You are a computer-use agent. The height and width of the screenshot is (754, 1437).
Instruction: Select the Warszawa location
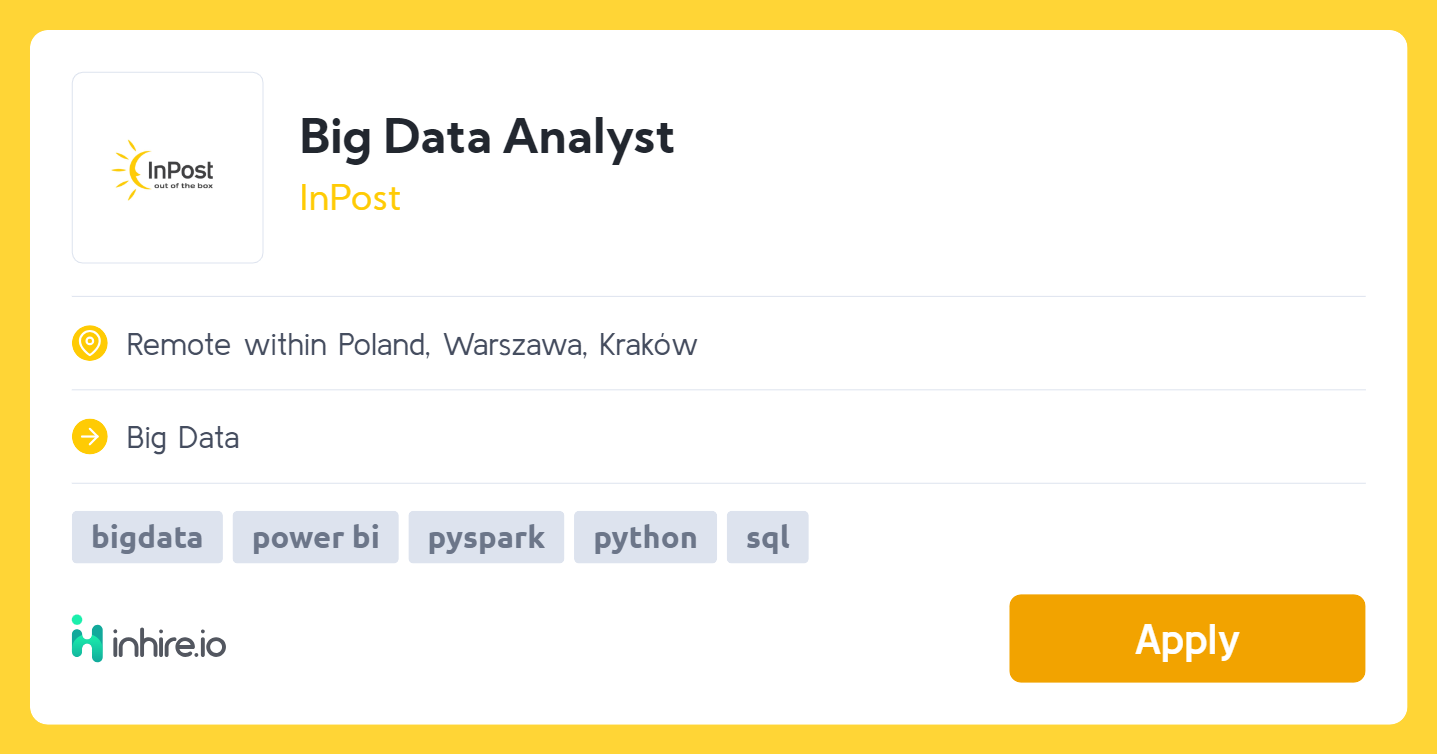[x=514, y=345]
